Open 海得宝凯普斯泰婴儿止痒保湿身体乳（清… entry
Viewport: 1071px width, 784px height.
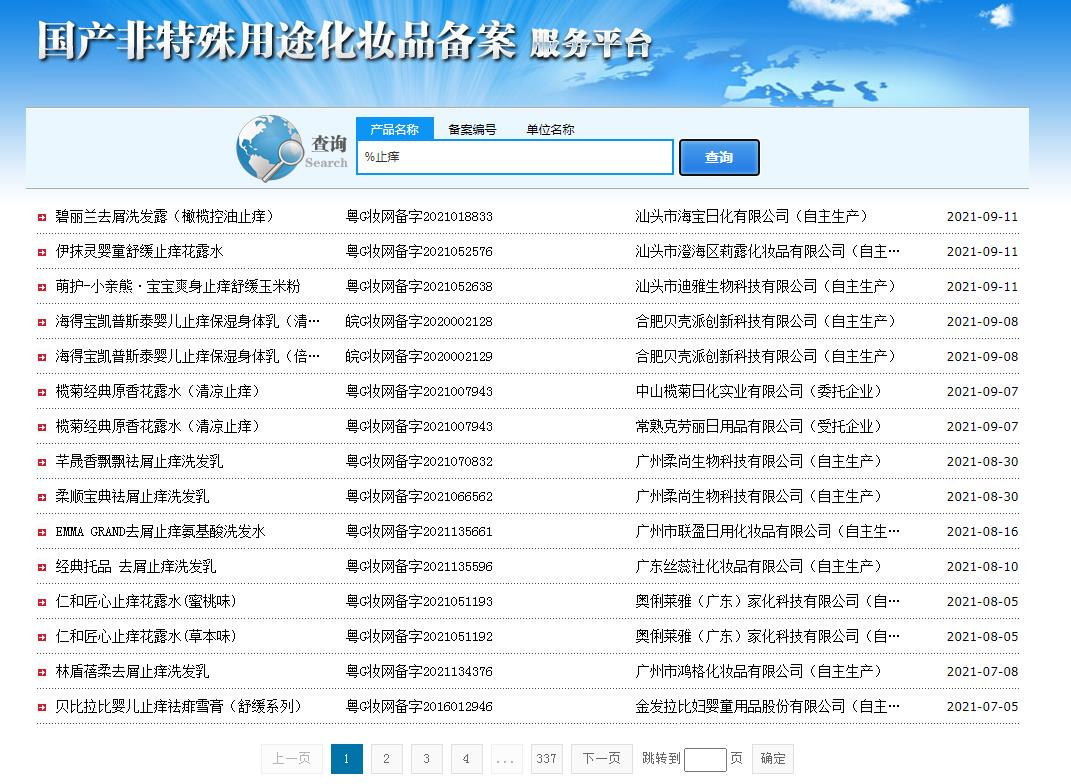(x=187, y=321)
